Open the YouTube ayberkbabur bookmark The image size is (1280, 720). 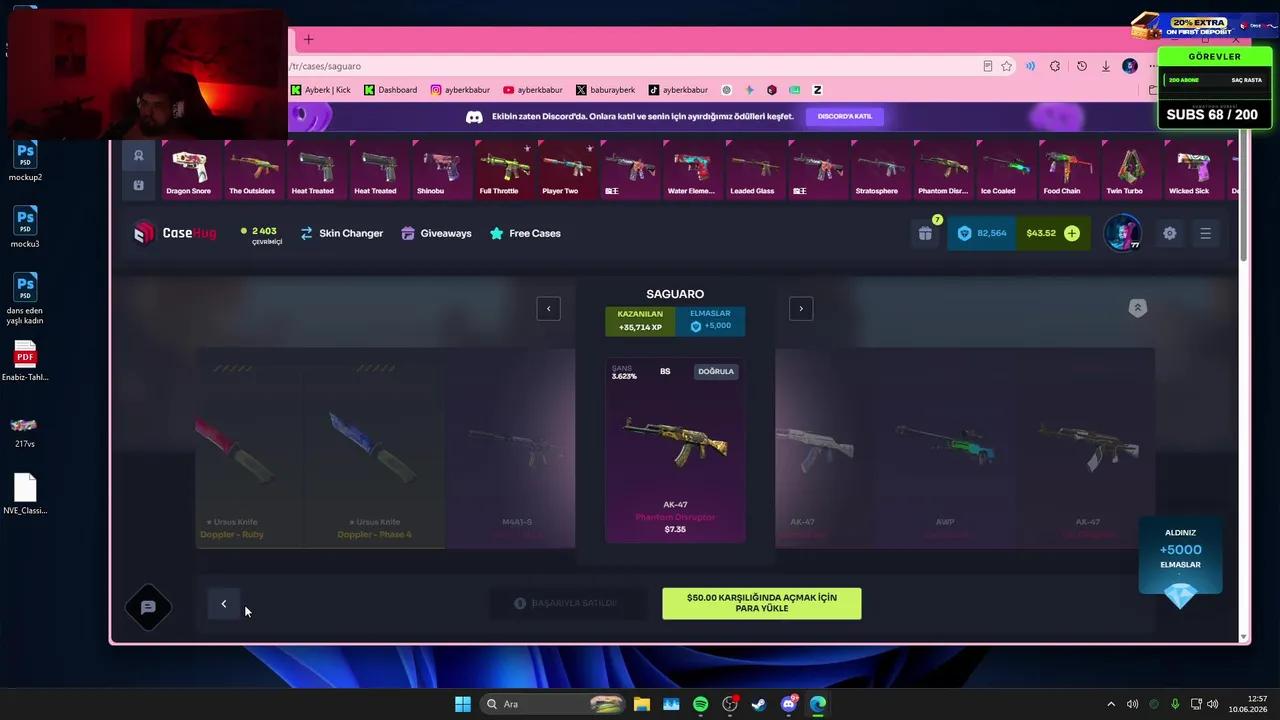pos(533,90)
